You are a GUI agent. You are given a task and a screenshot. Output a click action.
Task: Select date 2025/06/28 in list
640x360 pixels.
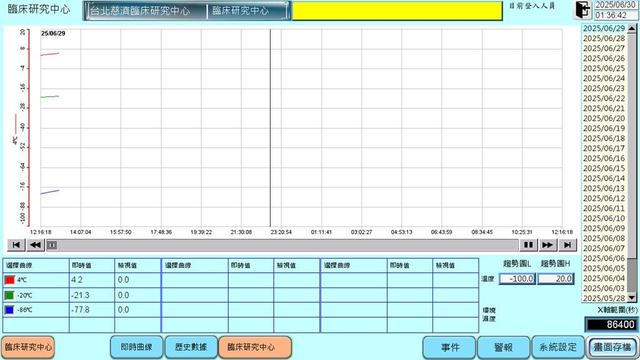click(604, 38)
